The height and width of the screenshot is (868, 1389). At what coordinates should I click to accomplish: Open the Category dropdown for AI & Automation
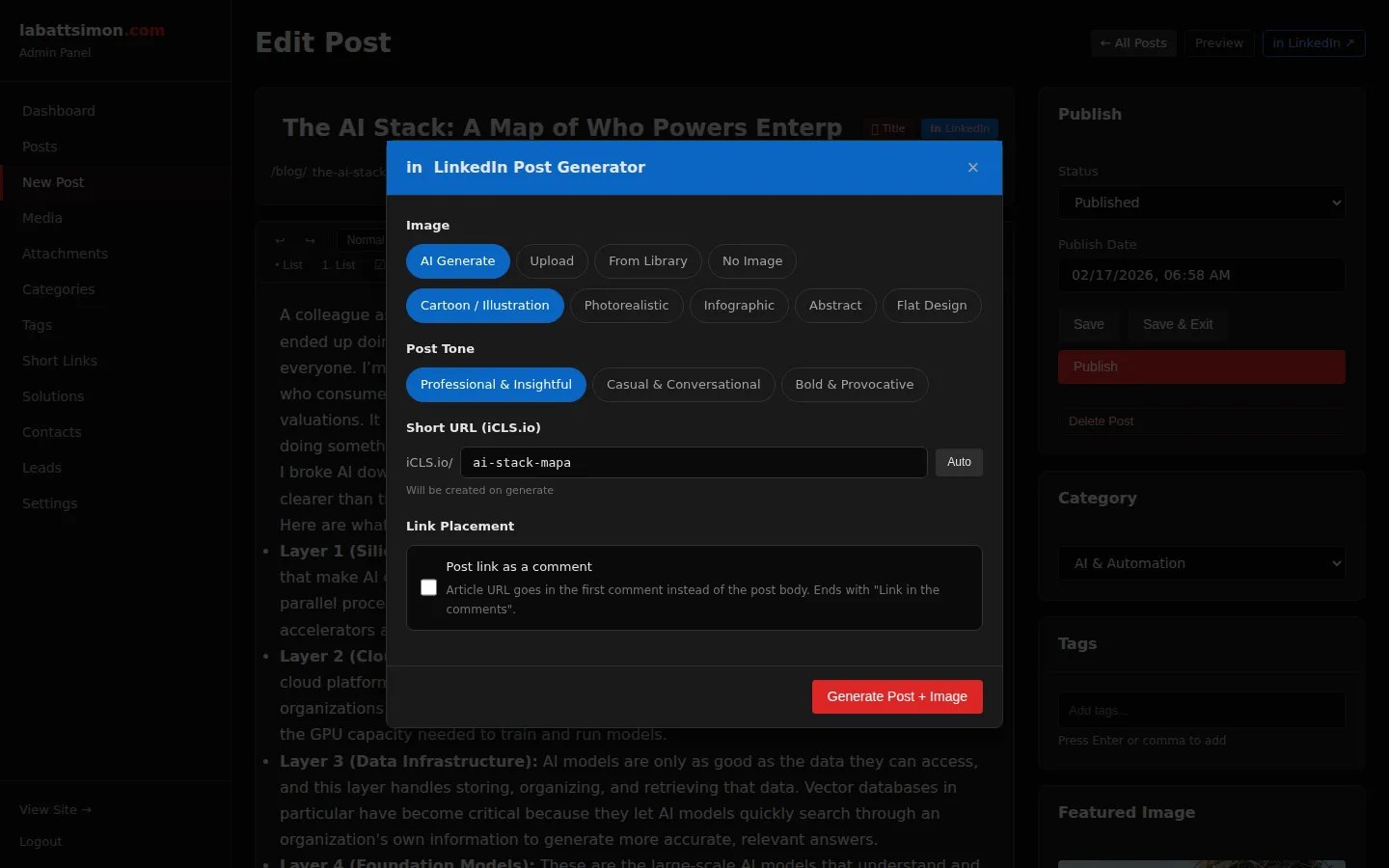(1201, 563)
